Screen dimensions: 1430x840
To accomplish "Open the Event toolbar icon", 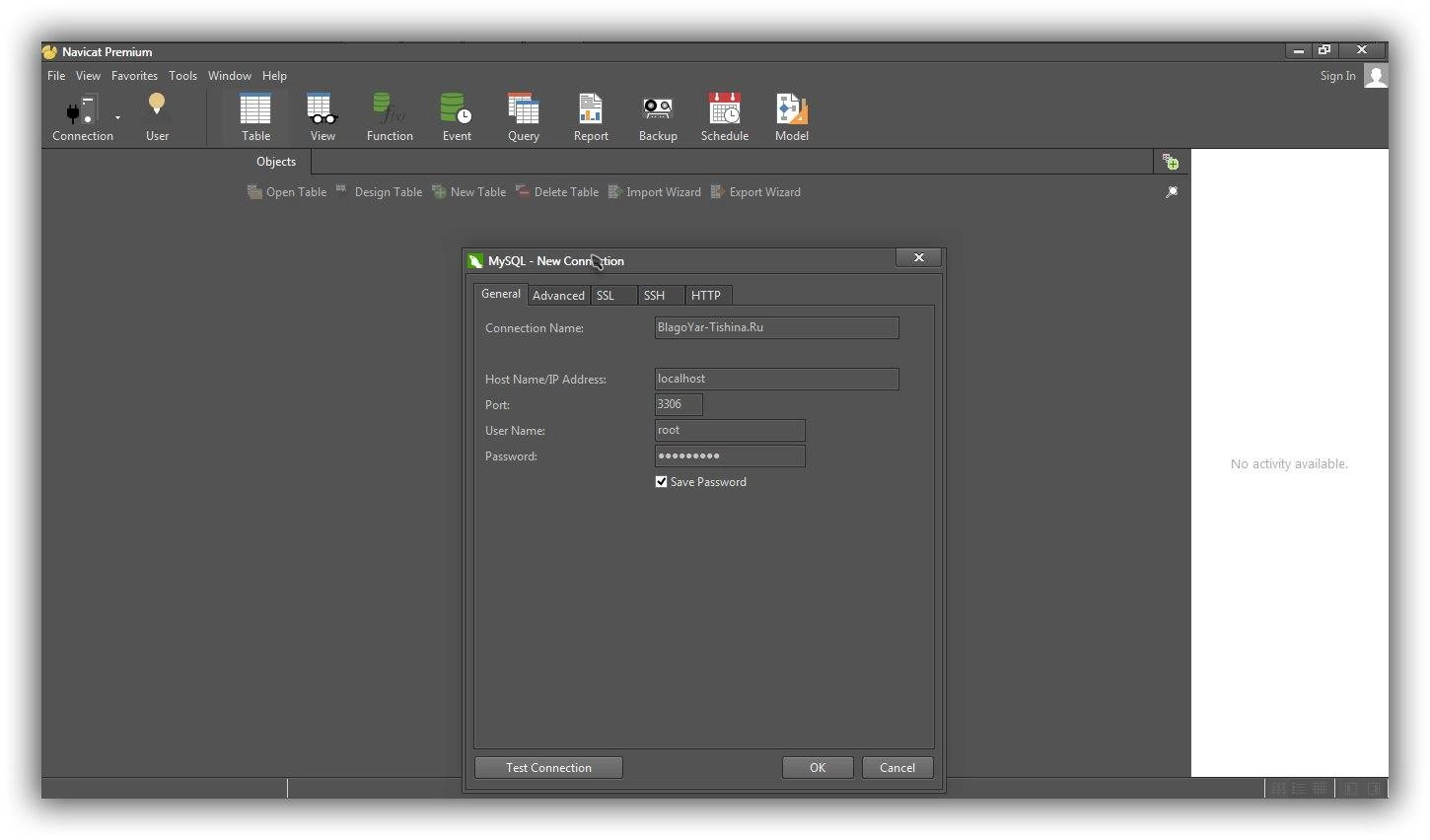I will point(457,116).
